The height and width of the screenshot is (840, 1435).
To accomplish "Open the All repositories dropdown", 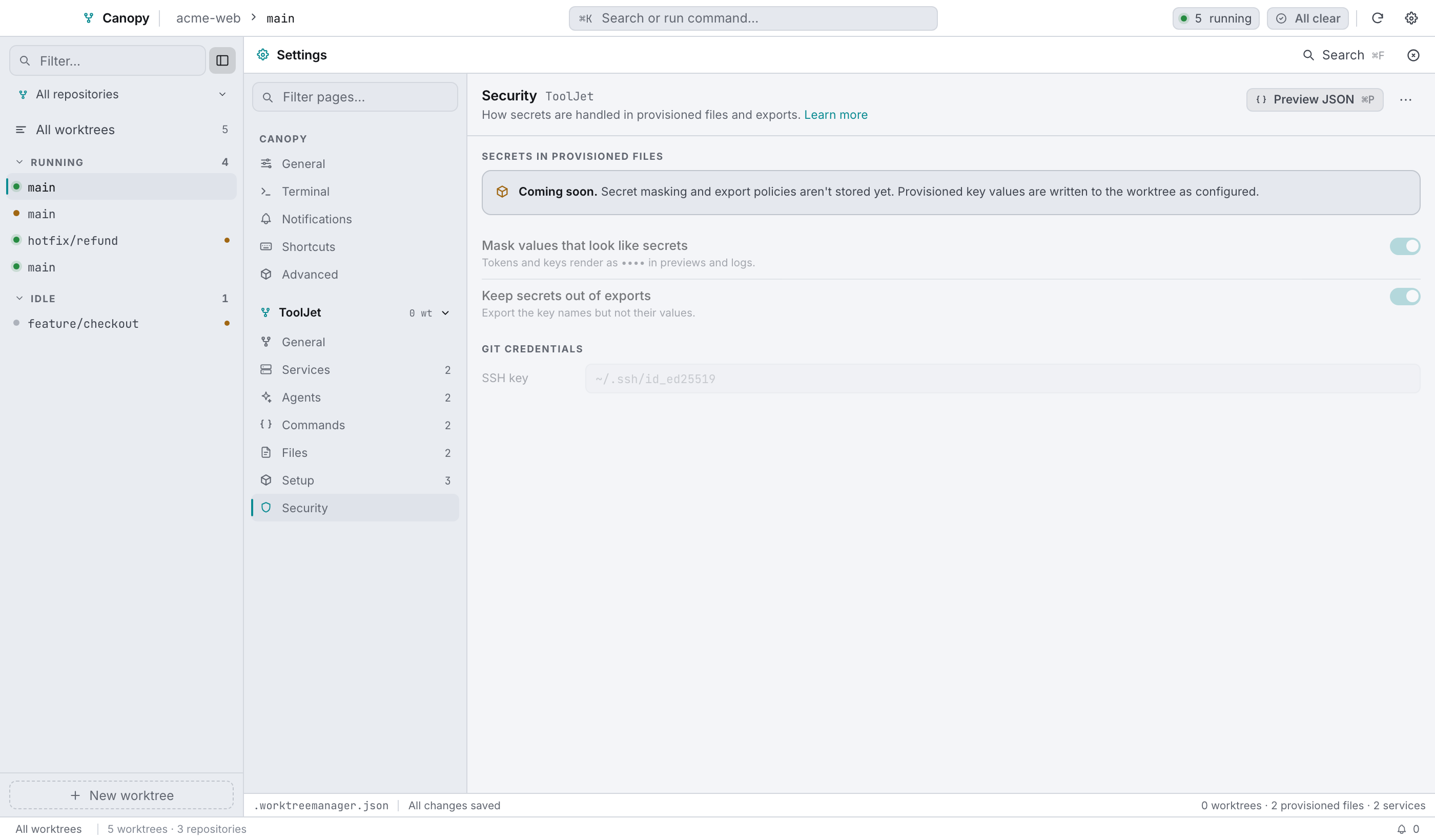I will tap(121, 94).
